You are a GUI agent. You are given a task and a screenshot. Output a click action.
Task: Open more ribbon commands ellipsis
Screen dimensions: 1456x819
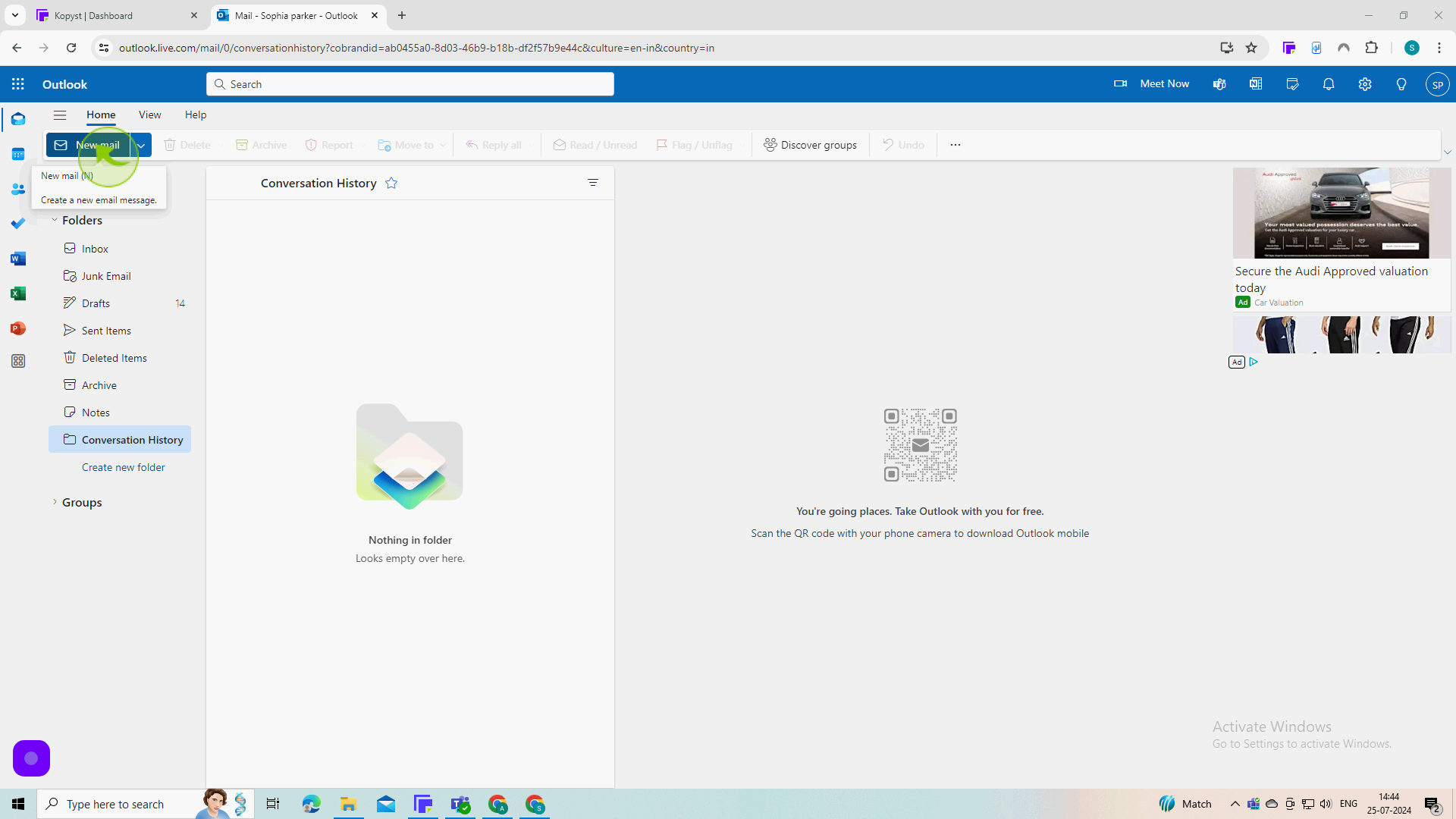(x=955, y=145)
